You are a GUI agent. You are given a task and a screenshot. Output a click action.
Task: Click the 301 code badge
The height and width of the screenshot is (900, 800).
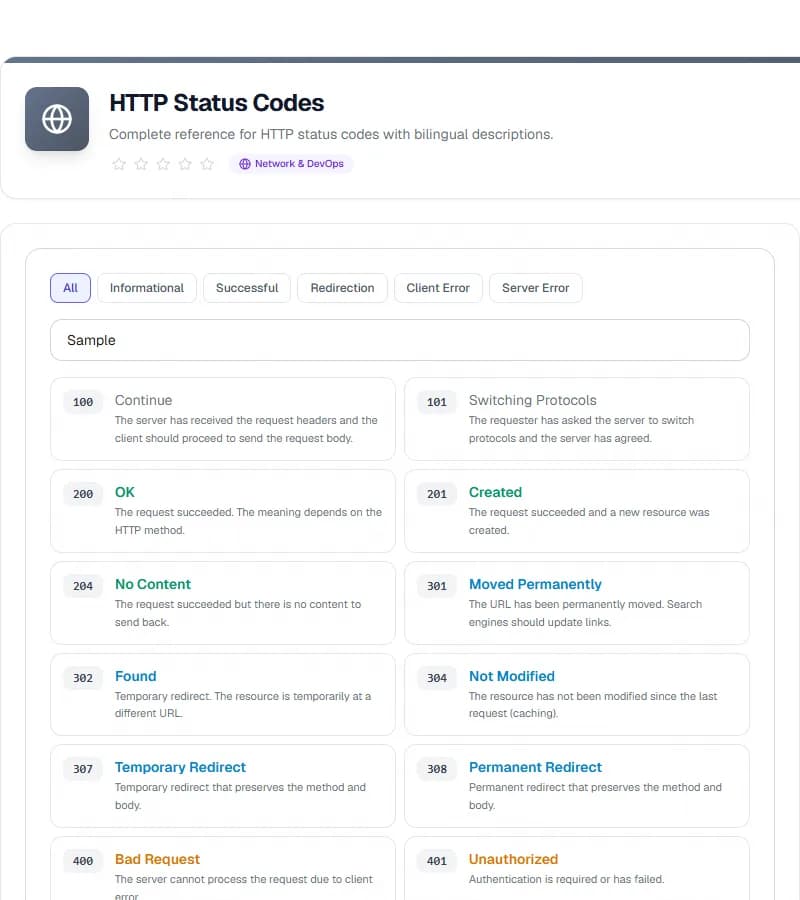click(437, 585)
